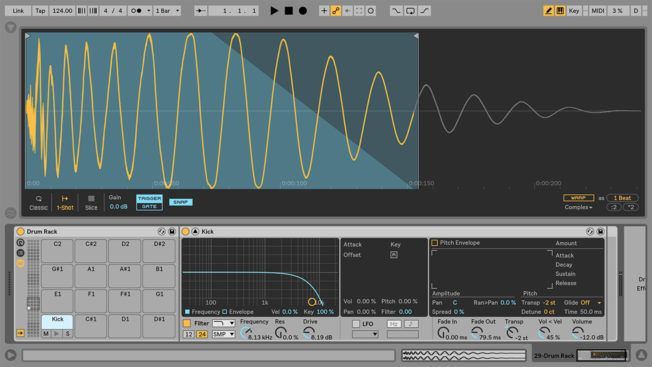Screen dimensions: 652x367
Task: Toggle Automation Arm link icon
Action: 336,11
